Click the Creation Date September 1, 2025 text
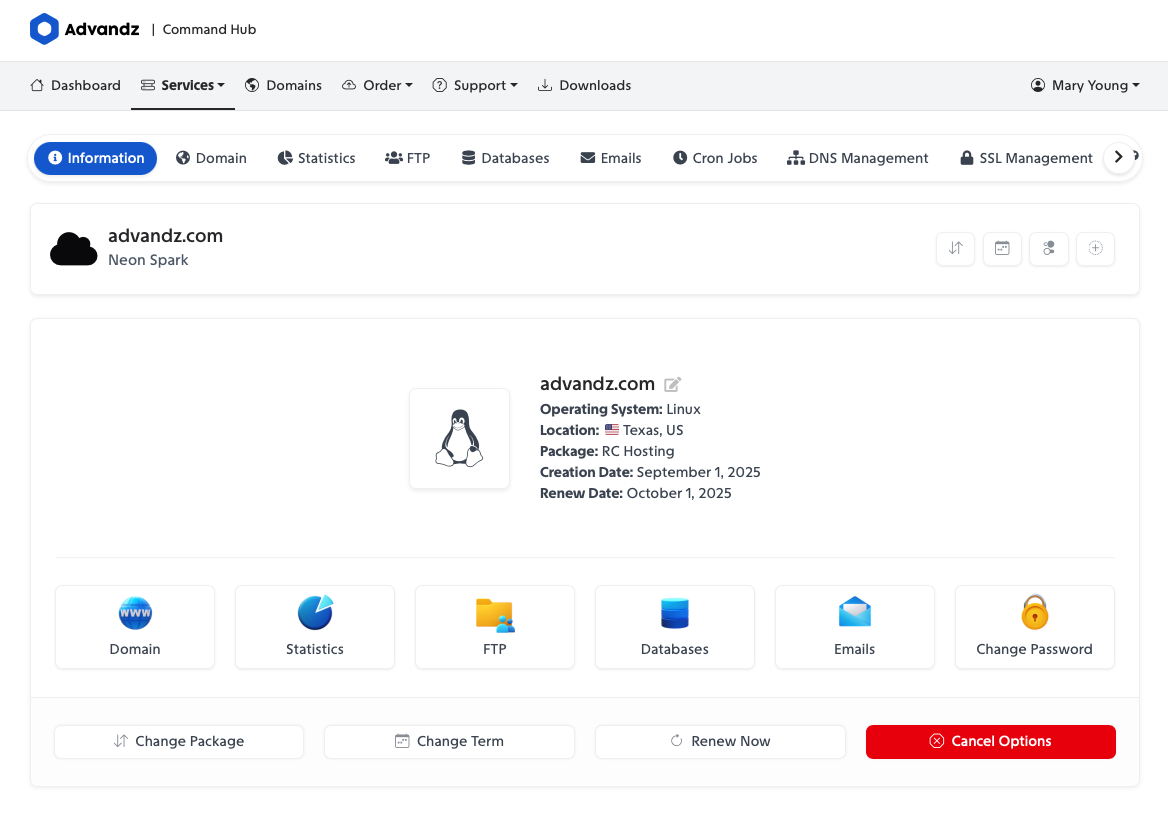The image size is (1168, 818). click(650, 472)
